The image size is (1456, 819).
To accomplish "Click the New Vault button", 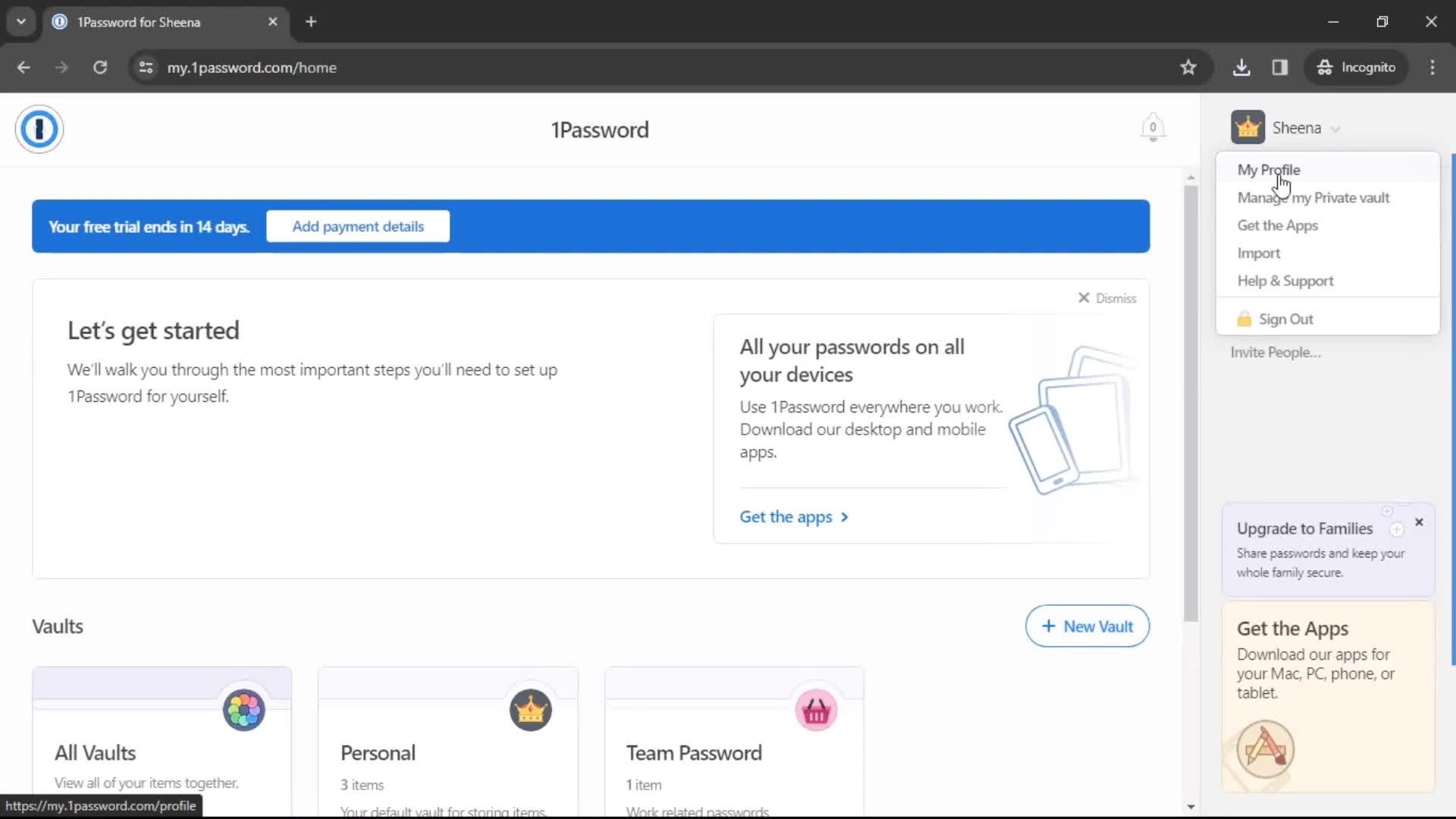I will pyautogui.click(x=1088, y=625).
